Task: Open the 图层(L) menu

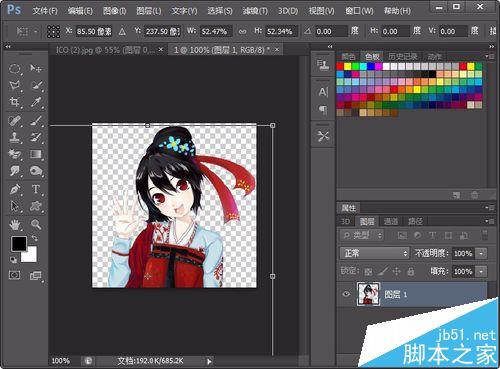Action: tap(149, 11)
